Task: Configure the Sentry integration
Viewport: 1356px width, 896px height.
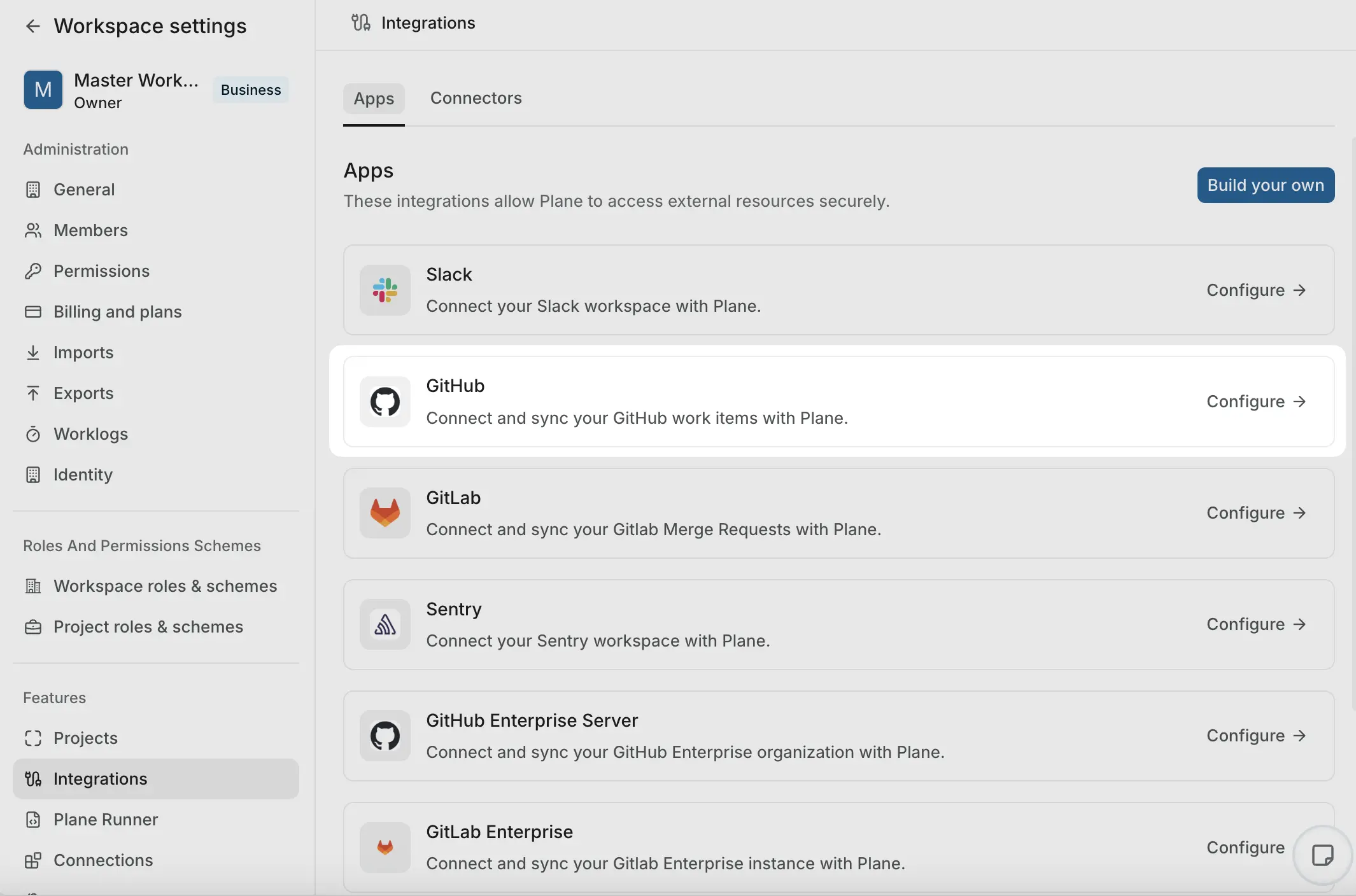Action: pos(1256,624)
